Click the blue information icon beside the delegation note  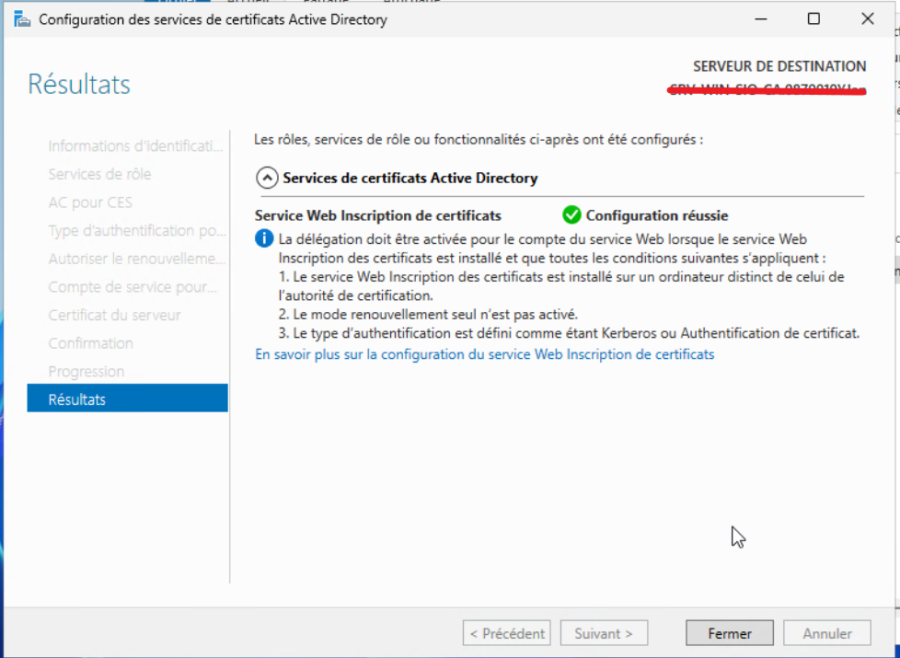coord(264,239)
